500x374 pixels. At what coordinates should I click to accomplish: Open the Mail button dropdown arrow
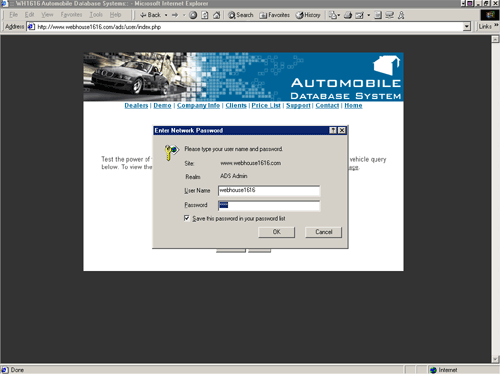click(x=339, y=15)
